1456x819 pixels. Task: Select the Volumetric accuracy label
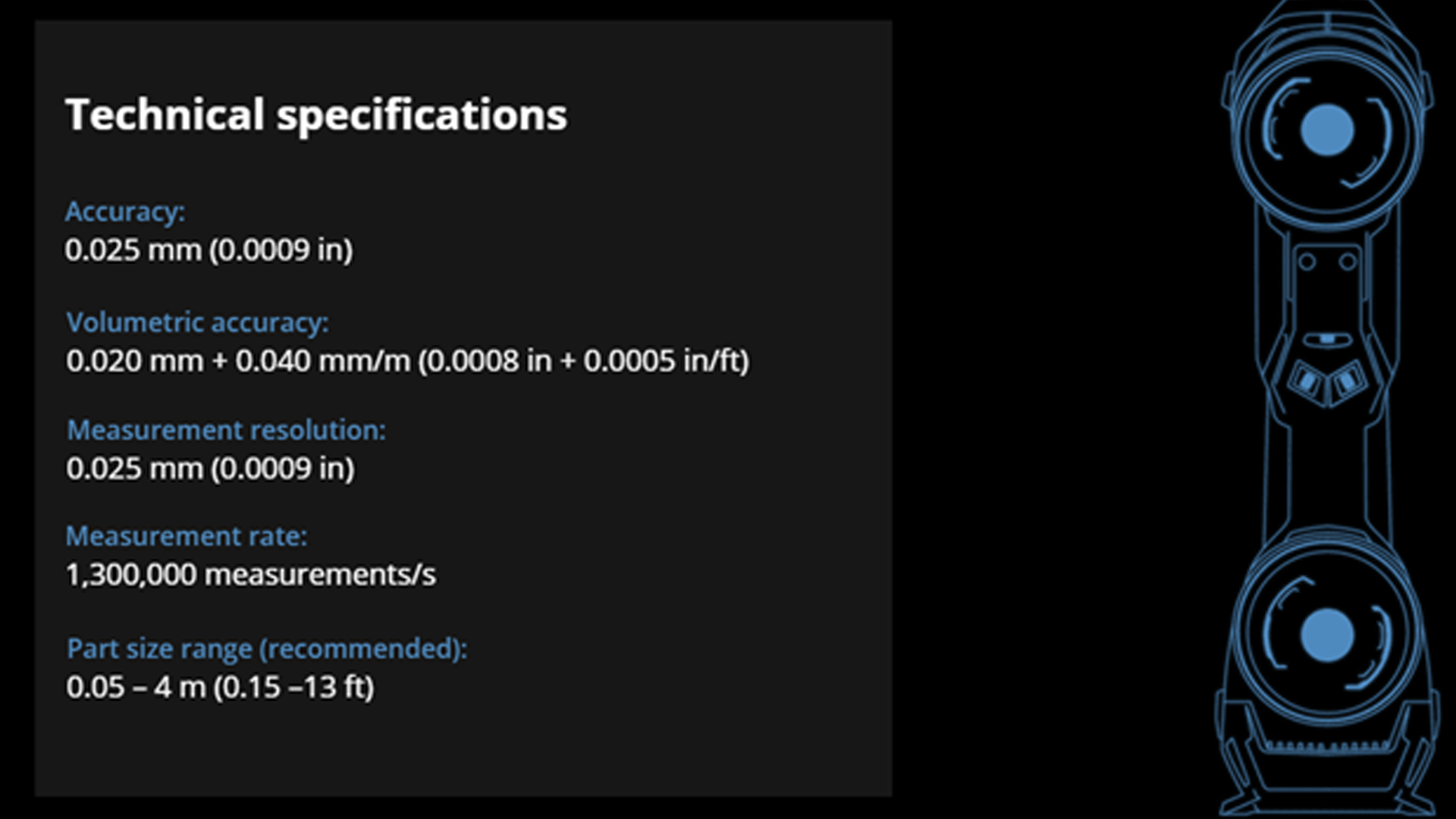(x=198, y=322)
